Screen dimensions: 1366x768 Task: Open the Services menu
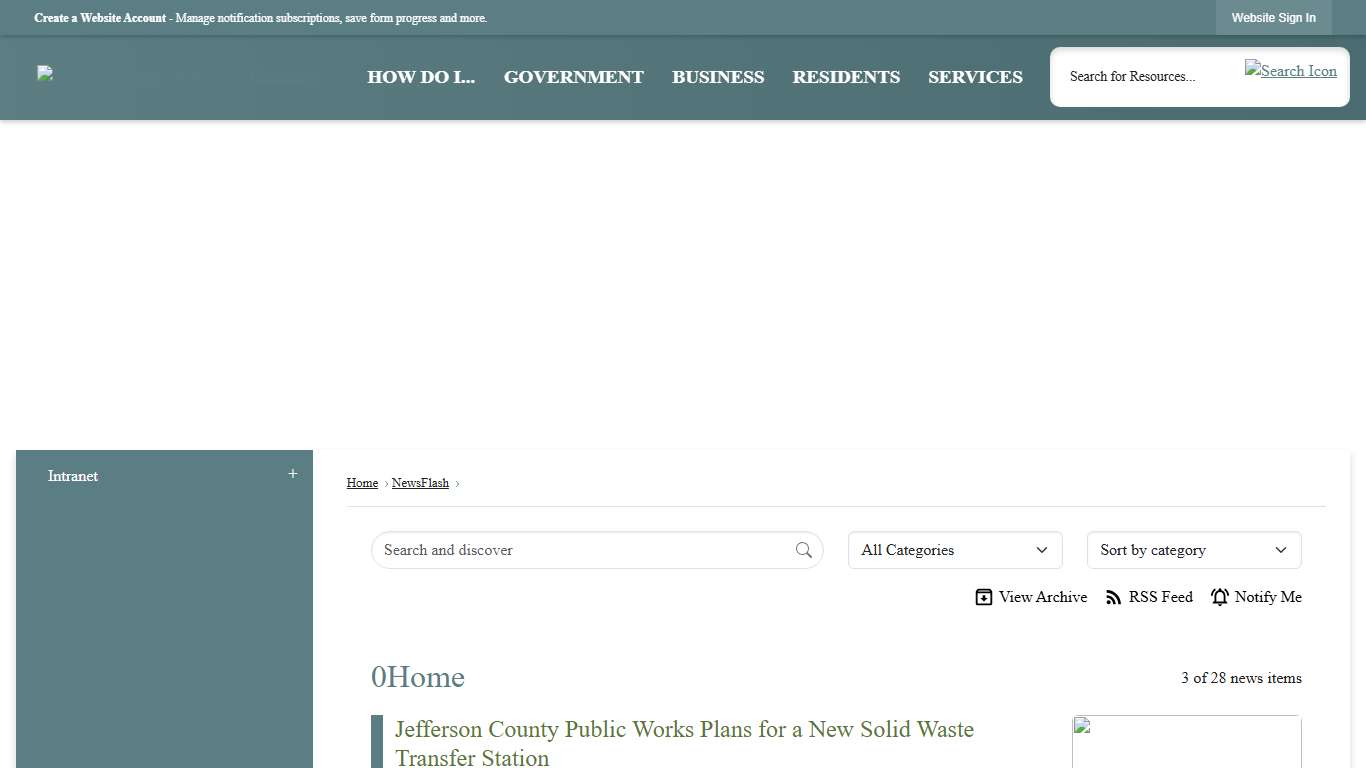click(974, 77)
